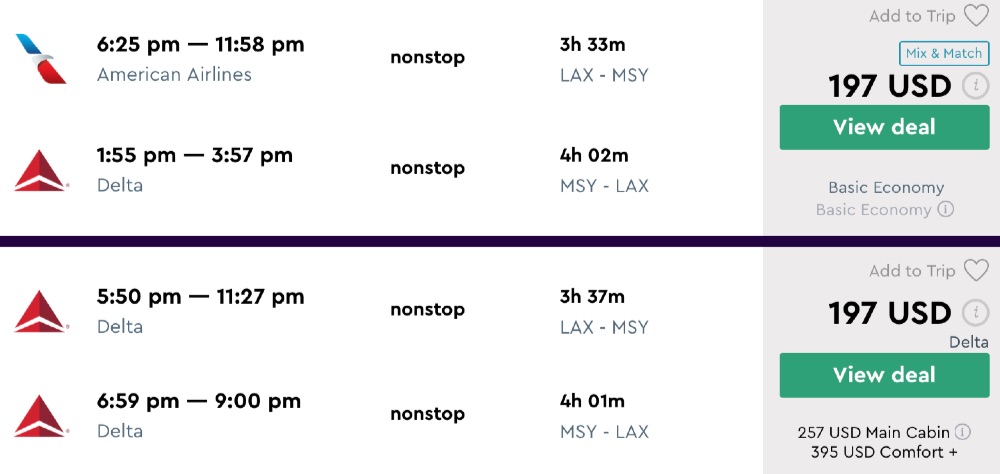This screenshot has height=474, width=1000.
Task: Click the 1:55 pm — 3:57 pm flight time
Action: [x=195, y=155]
